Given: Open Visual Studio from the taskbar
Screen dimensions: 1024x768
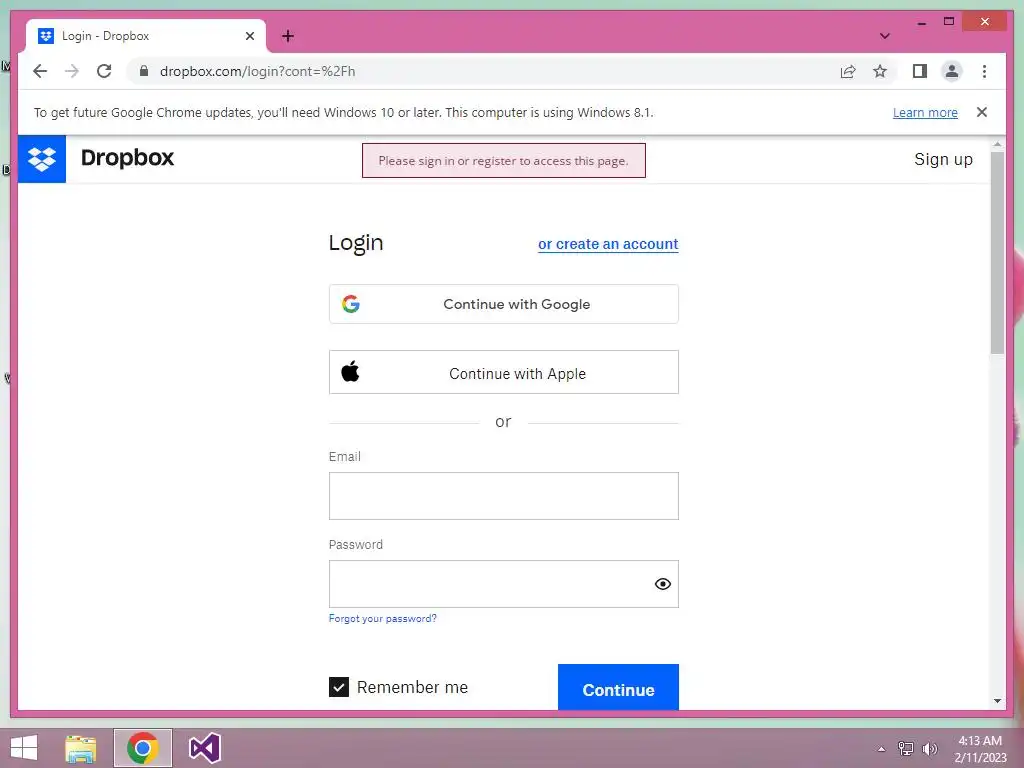Looking at the screenshot, I should (204, 748).
